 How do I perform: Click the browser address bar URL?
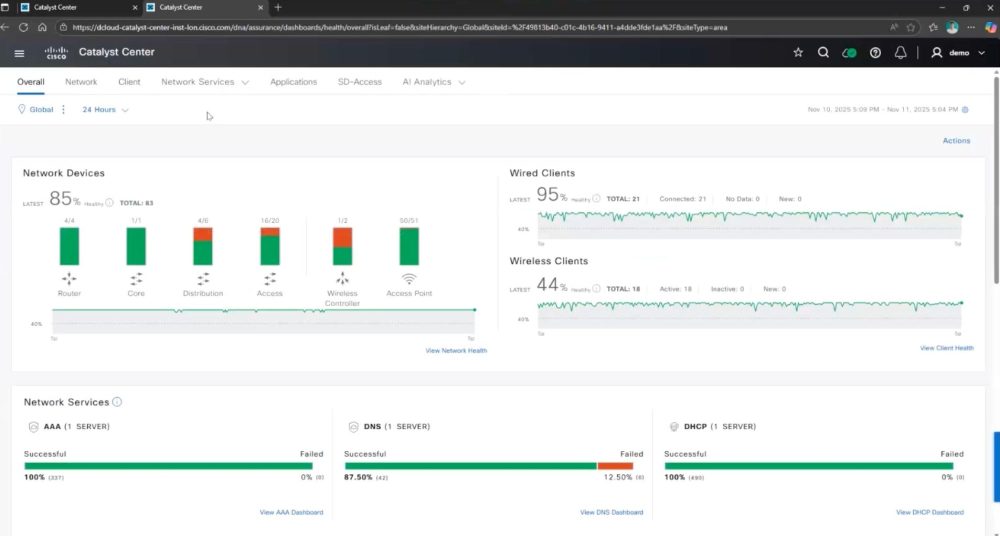pyautogui.click(x=400, y=27)
